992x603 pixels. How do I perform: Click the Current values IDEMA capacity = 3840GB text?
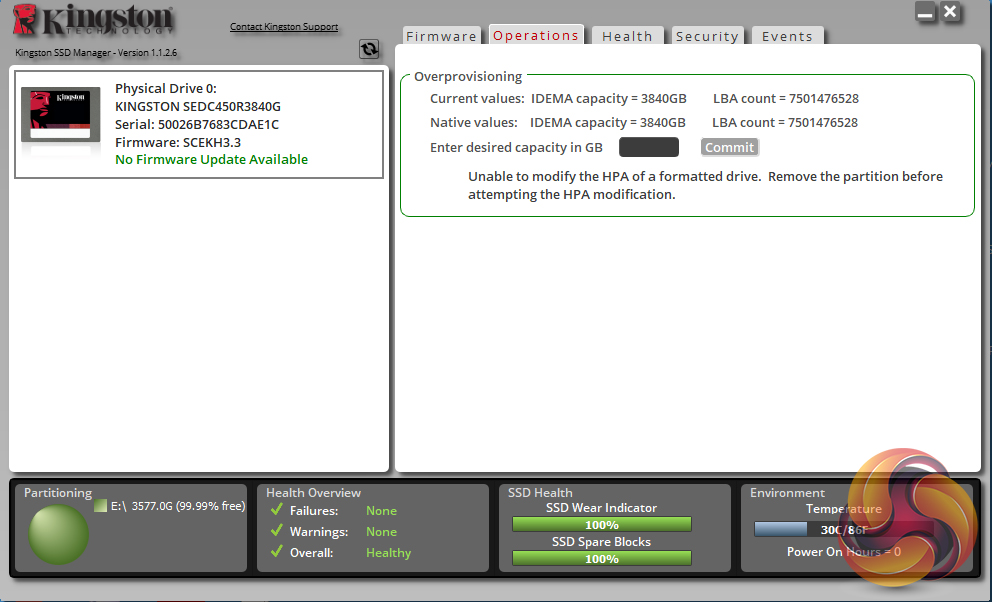[609, 99]
